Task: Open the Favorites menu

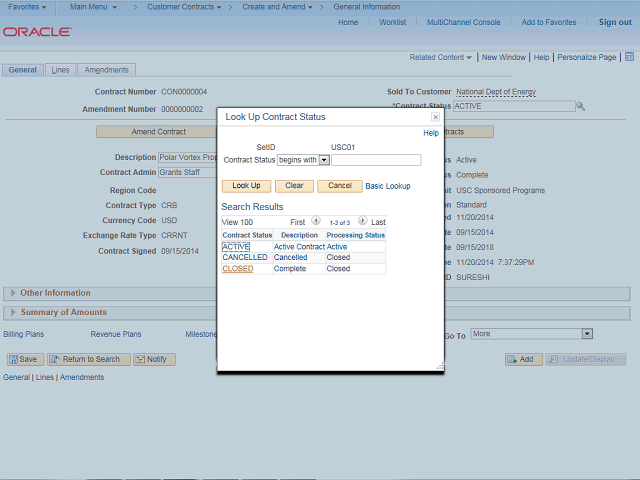Action: [x=27, y=7]
